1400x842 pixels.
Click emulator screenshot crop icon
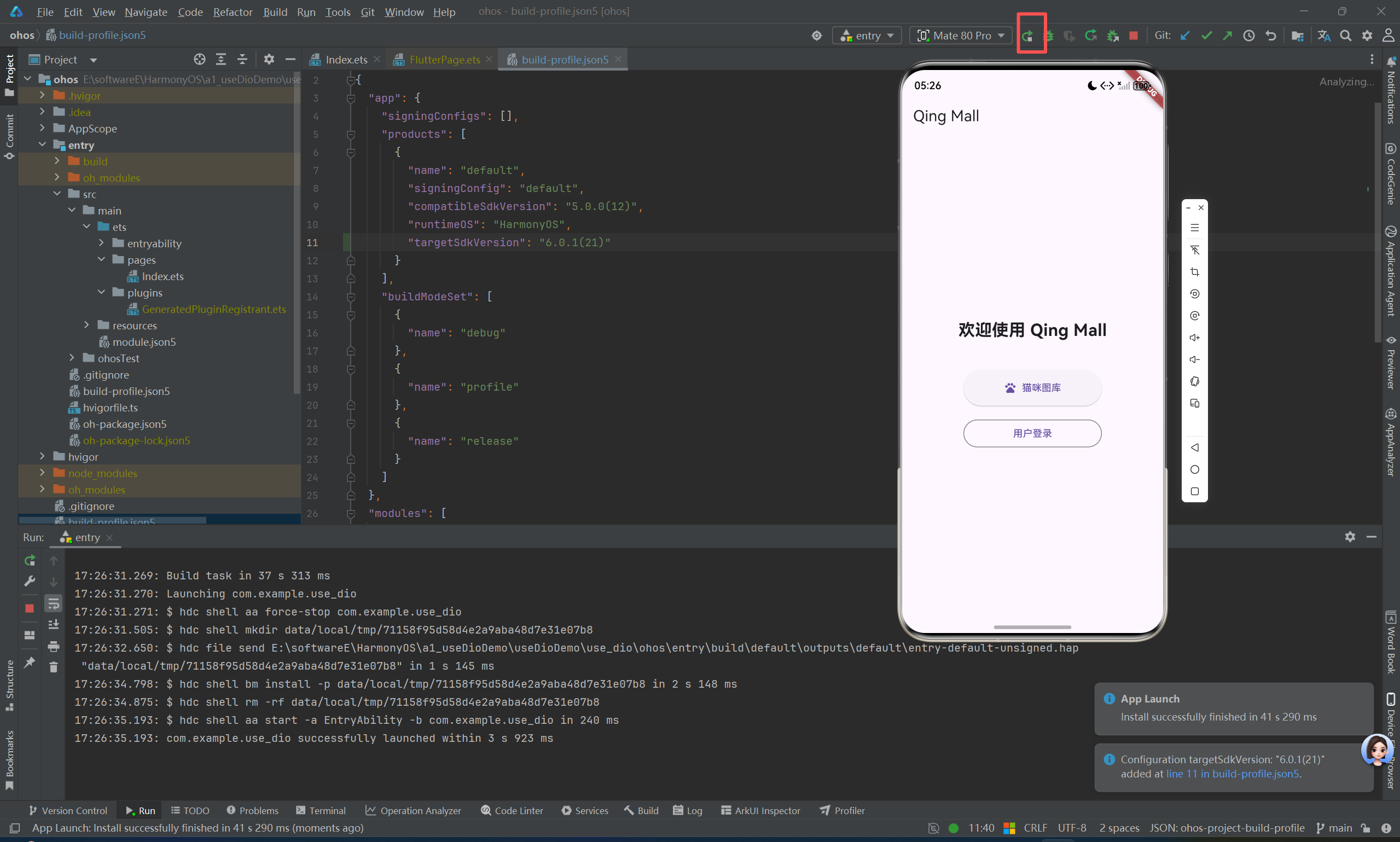pyautogui.click(x=1195, y=272)
